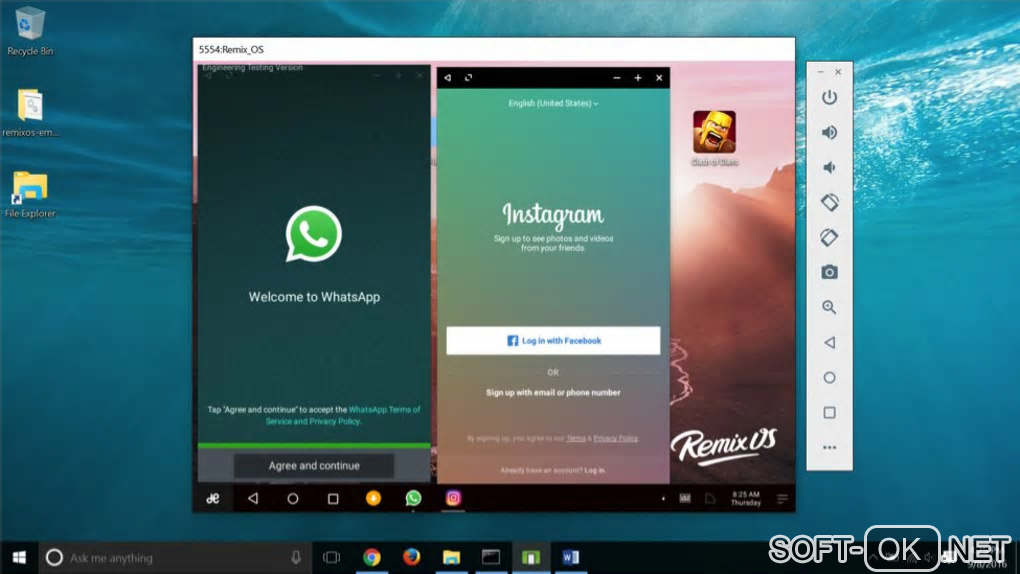Click the Windows Start button
Screen dimensions: 1020x574
coord(19,558)
